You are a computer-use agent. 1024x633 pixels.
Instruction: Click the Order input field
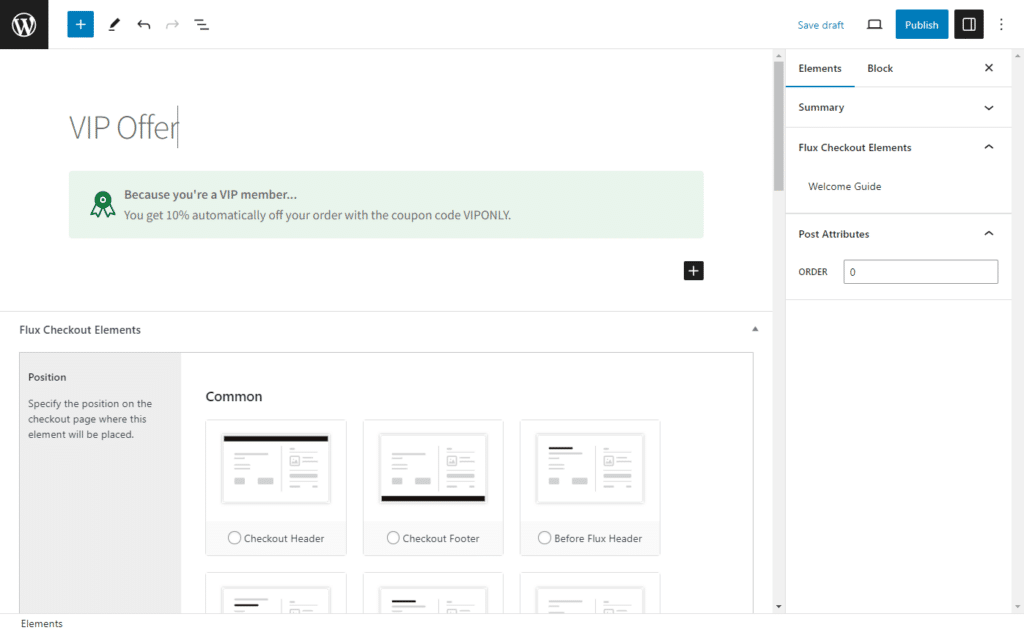click(x=920, y=272)
